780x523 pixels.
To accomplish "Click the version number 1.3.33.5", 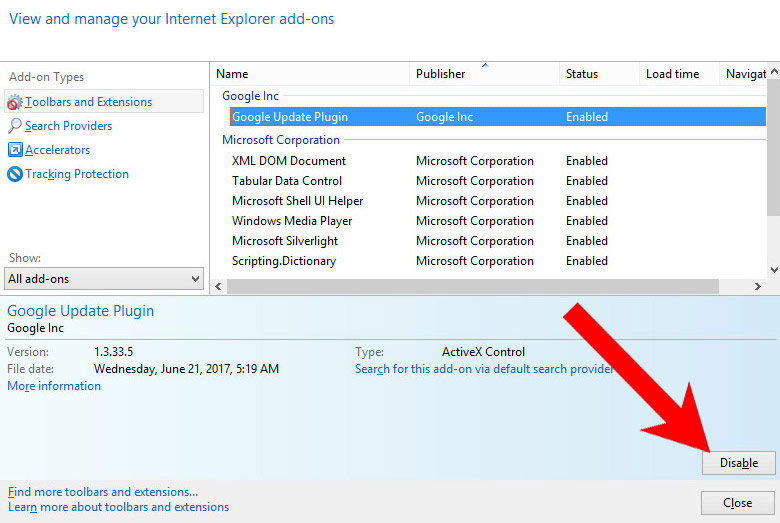I will pyautogui.click(x=113, y=352).
